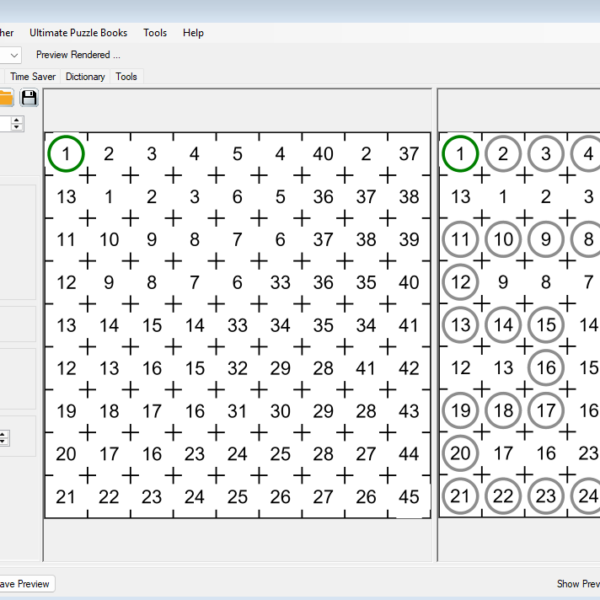Open the Tools menu in the menu bar
Viewport: 600px width, 600px height.
(155, 33)
